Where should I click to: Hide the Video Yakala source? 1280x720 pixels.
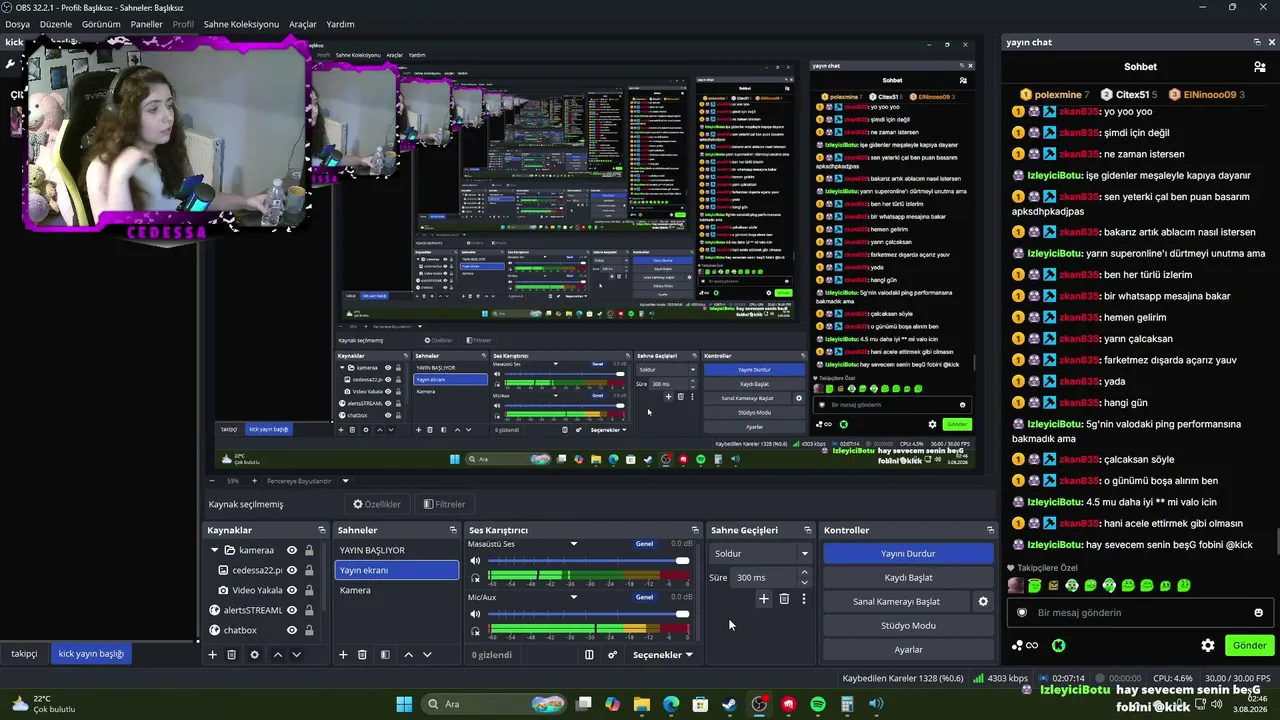click(x=292, y=590)
